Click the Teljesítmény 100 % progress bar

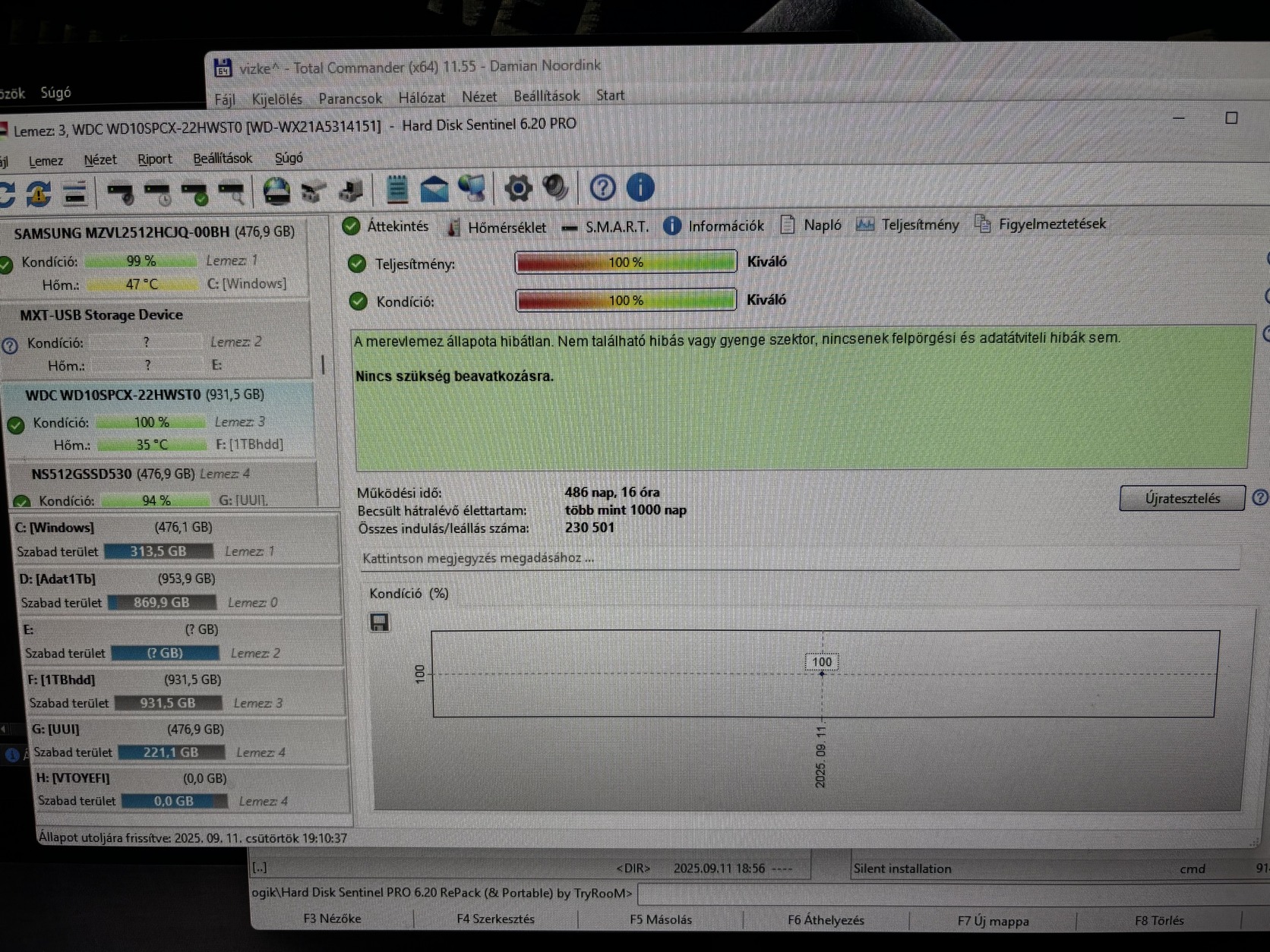626,262
